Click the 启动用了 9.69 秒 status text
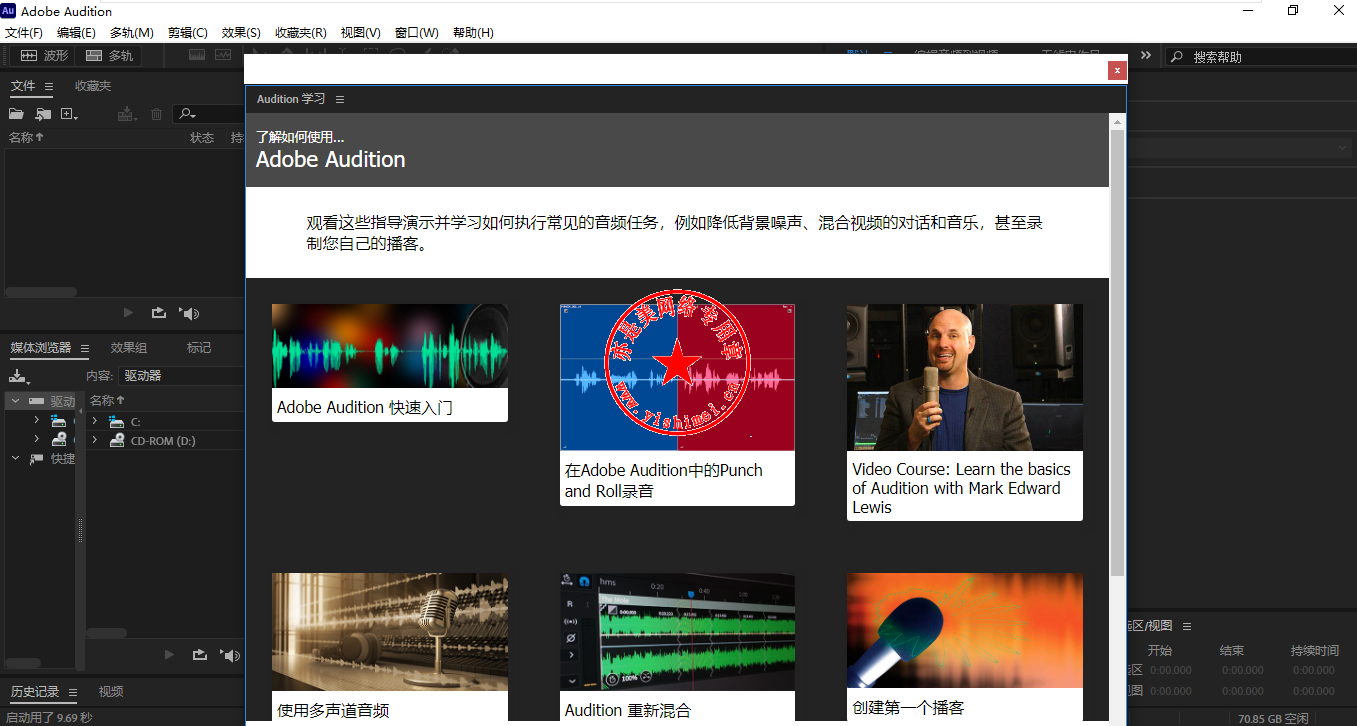Image resolution: width=1357 pixels, height=726 pixels. tap(49, 717)
